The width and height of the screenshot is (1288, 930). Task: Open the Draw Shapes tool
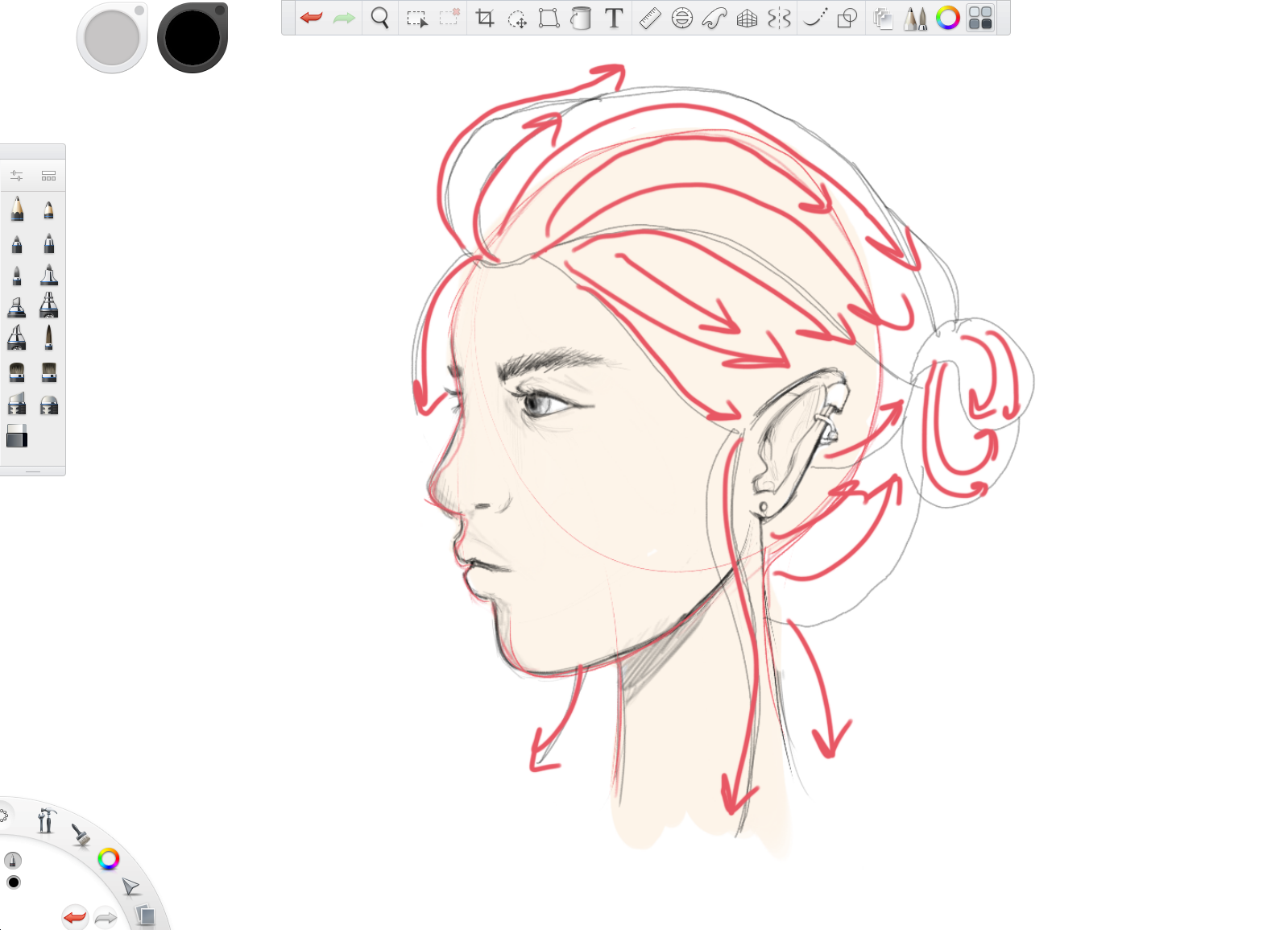847,18
